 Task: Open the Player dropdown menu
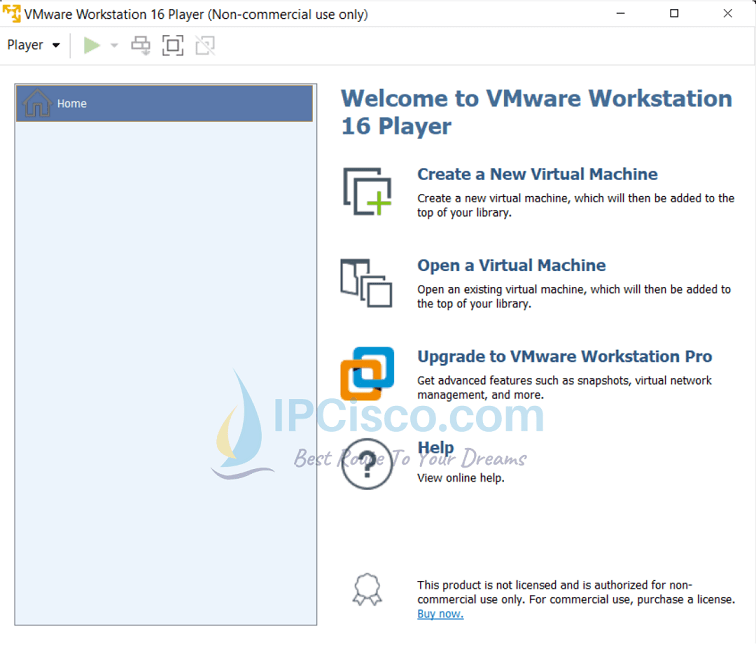[33, 45]
